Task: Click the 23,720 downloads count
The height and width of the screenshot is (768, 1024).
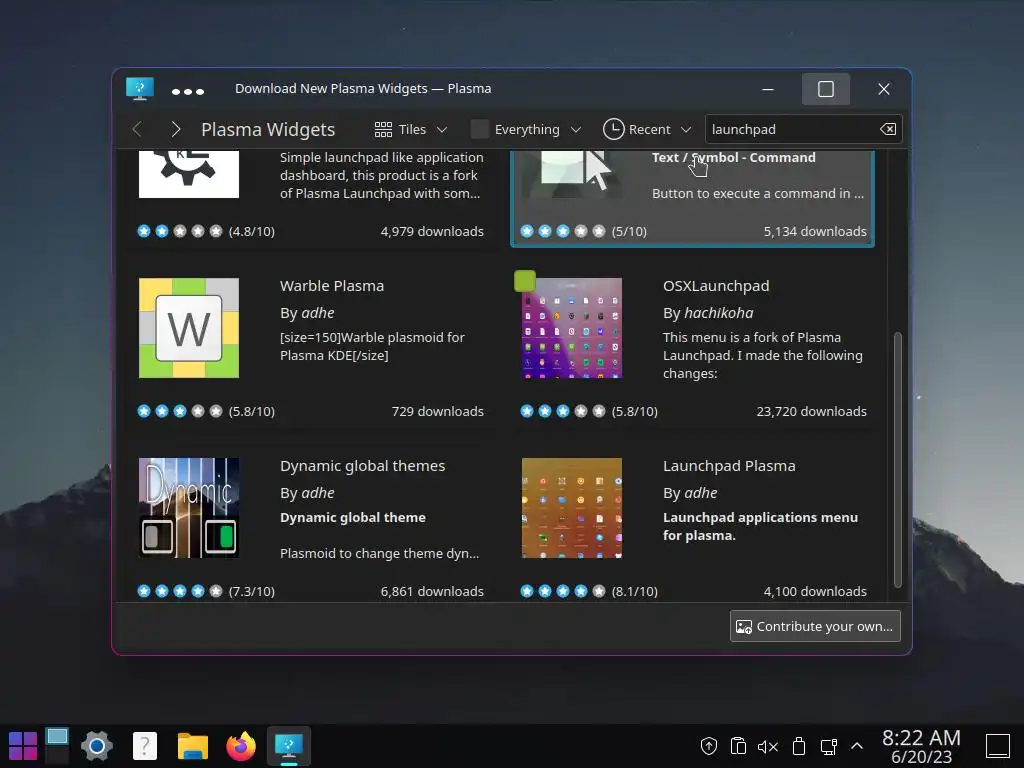Action: [811, 411]
